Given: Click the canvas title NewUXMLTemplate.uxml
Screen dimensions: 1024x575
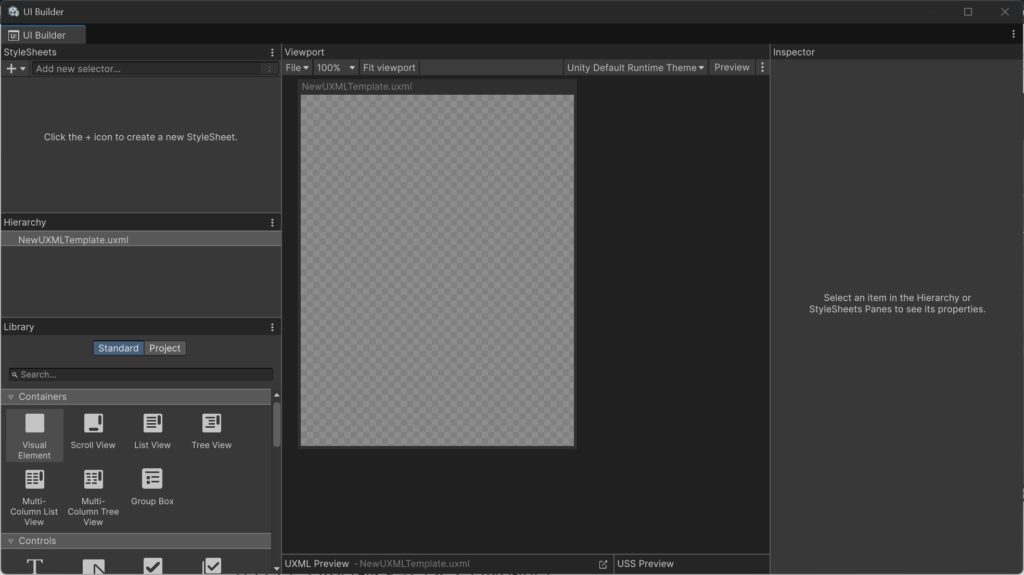Looking at the screenshot, I should (357, 86).
